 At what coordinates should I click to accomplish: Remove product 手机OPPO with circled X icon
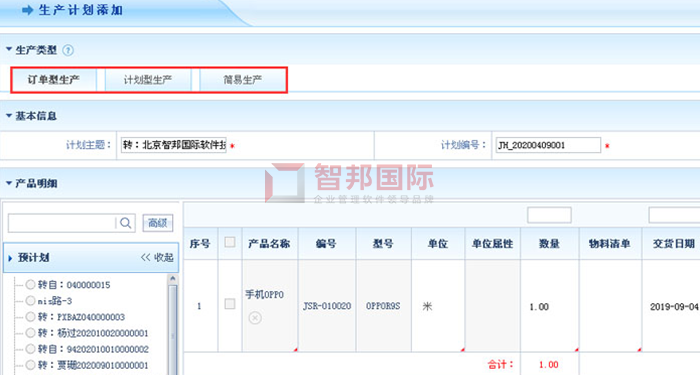pyautogui.click(x=255, y=318)
